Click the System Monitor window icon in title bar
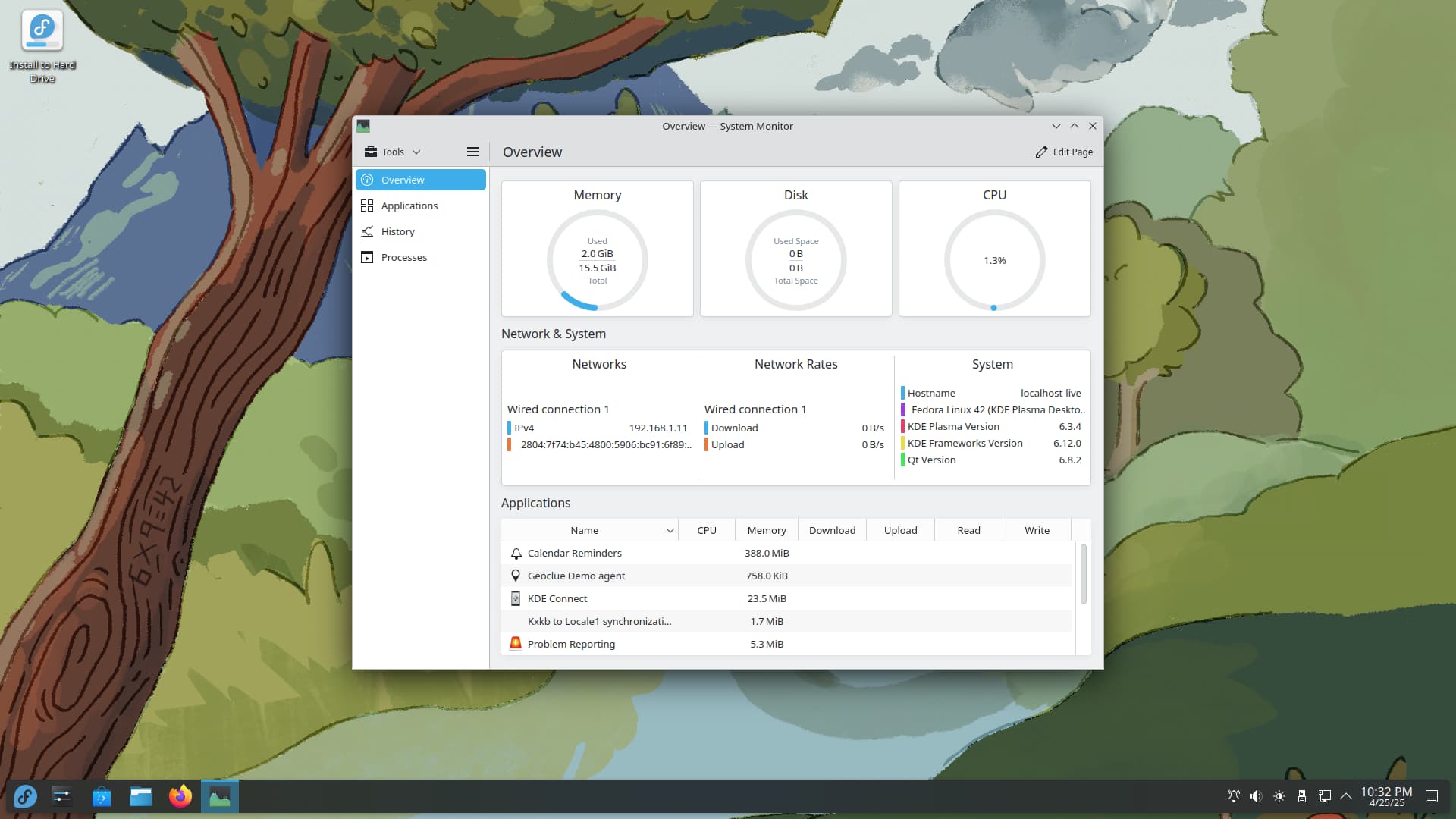Screen dimensions: 1456x819 coord(363,126)
